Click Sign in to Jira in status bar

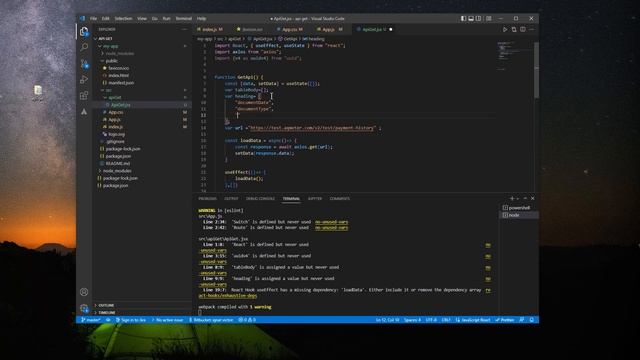point(131,320)
